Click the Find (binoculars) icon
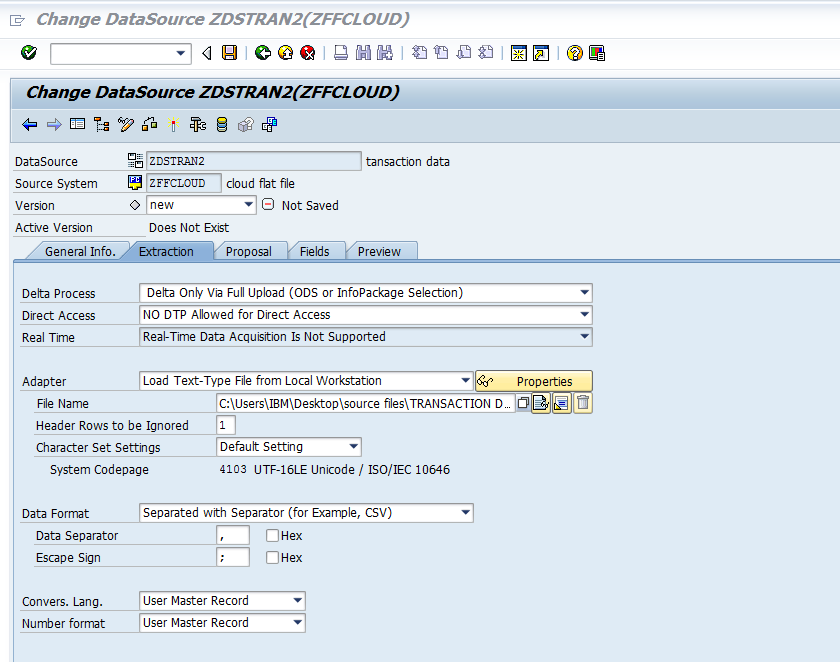 (366, 53)
